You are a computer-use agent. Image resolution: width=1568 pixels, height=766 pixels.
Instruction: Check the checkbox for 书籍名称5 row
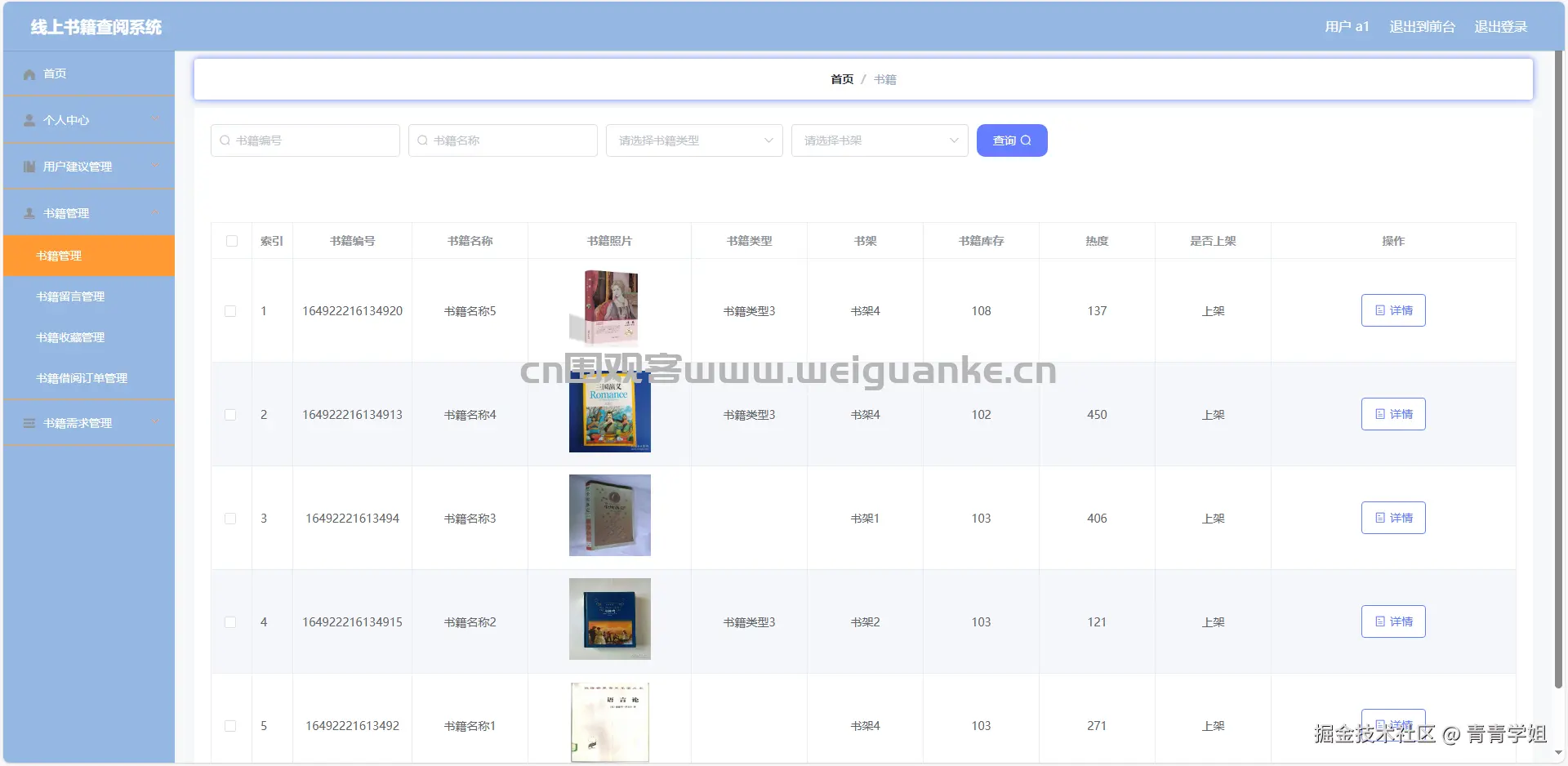pos(231,311)
